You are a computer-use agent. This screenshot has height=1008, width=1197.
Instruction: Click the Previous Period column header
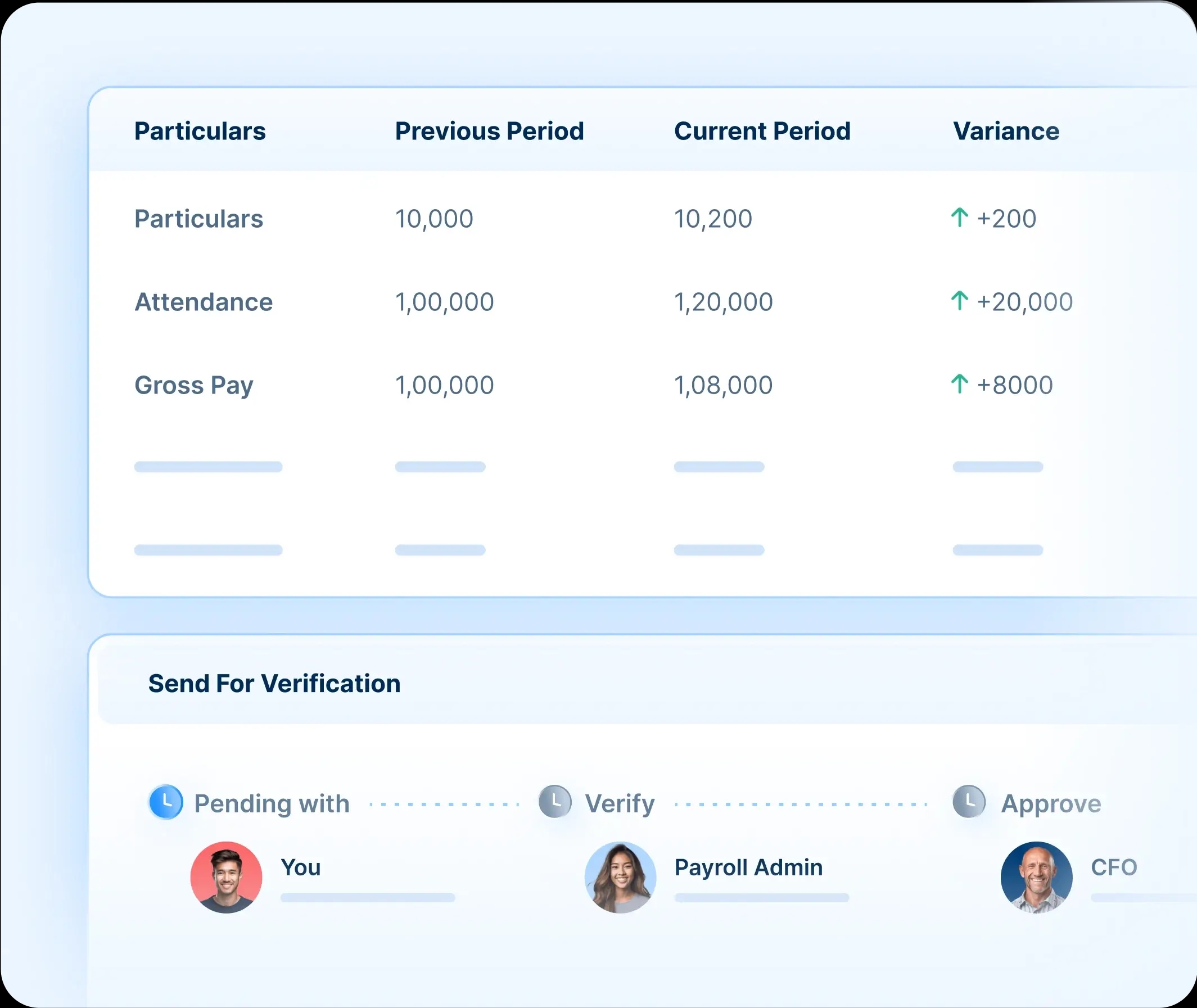(x=490, y=131)
